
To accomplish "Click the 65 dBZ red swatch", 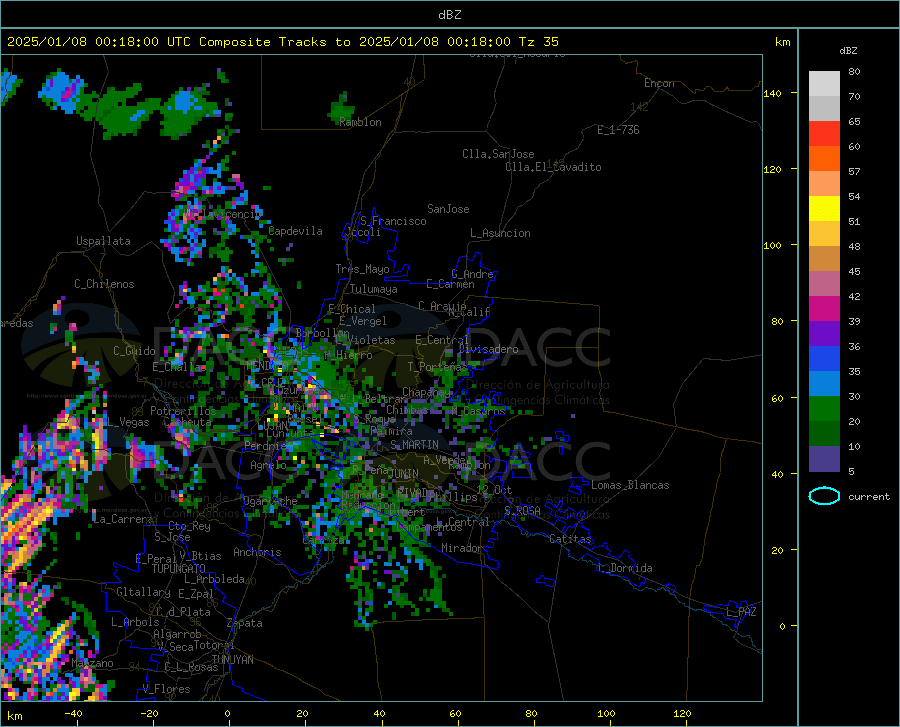I will (x=824, y=133).
